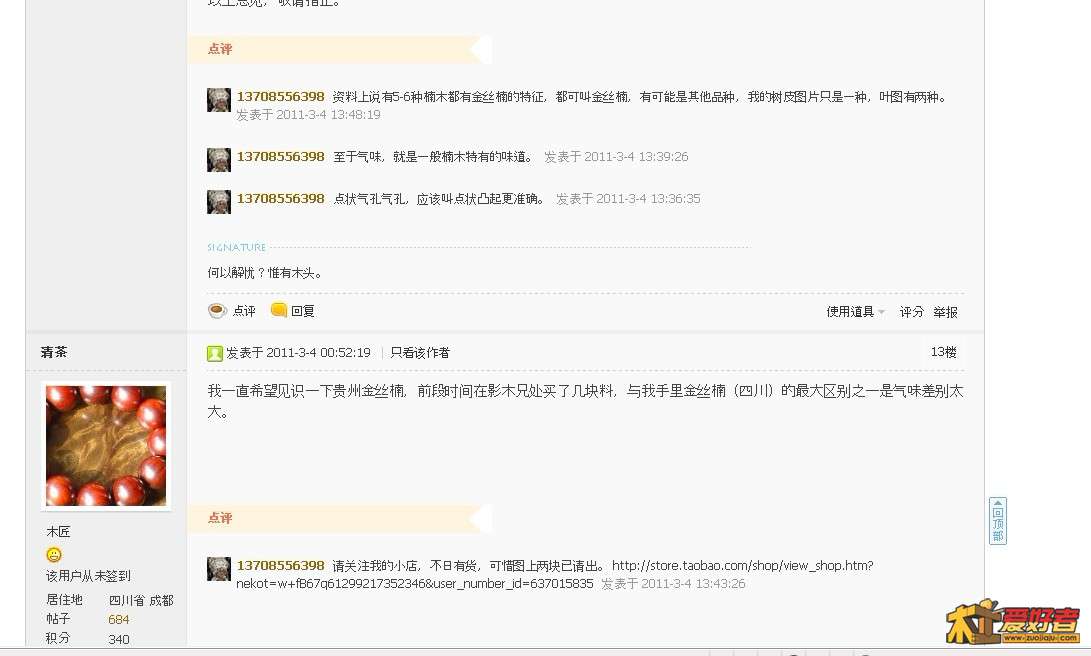The height and width of the screenshot is (656, 1091).
Task: Click the yellow speech bubble 回复 icon
Action: [x=278, y=310]
